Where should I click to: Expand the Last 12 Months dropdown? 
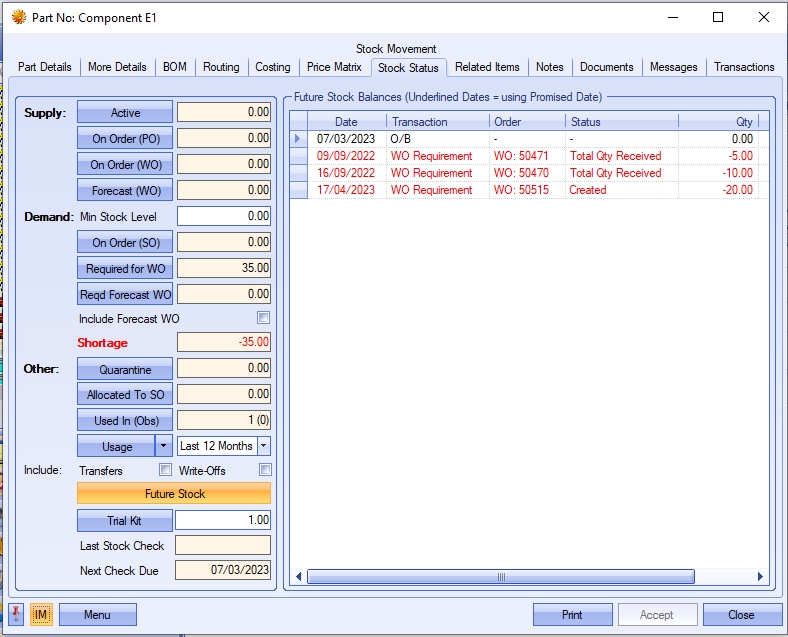point(264,446)
